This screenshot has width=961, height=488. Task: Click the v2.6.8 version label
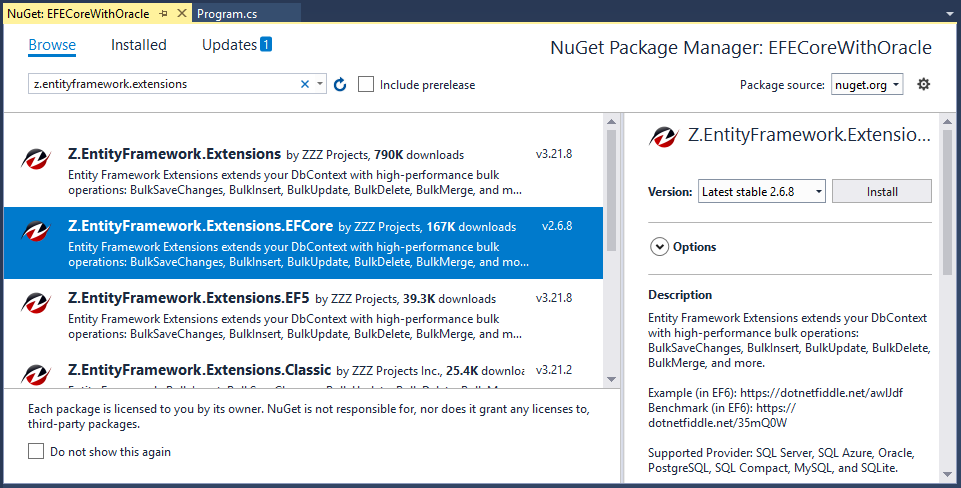pos(557,226)
